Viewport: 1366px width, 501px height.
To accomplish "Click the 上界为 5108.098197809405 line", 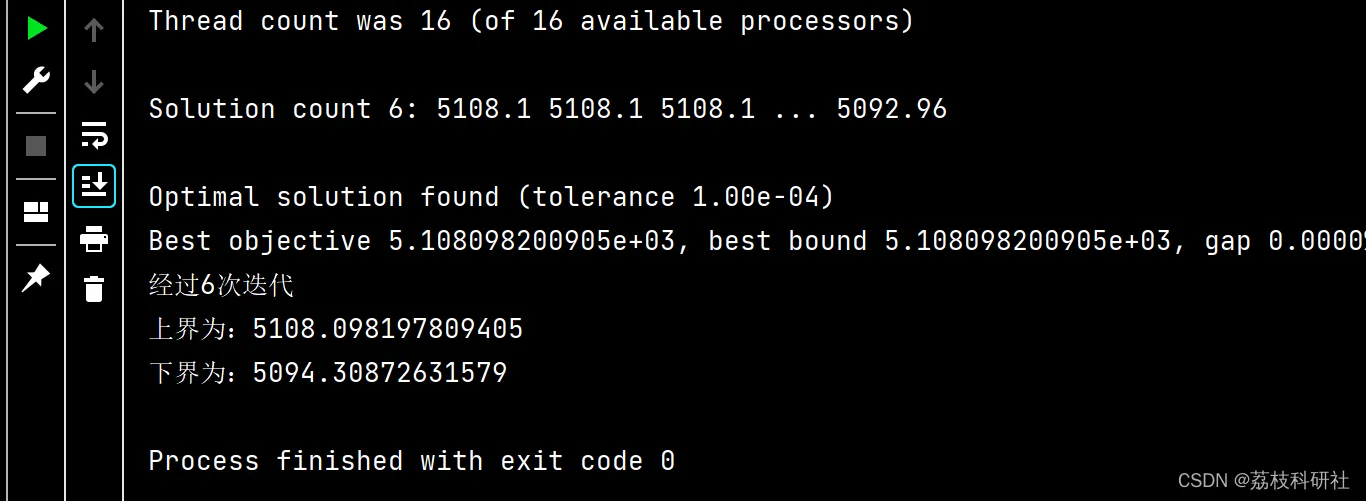I will point(336,329).
